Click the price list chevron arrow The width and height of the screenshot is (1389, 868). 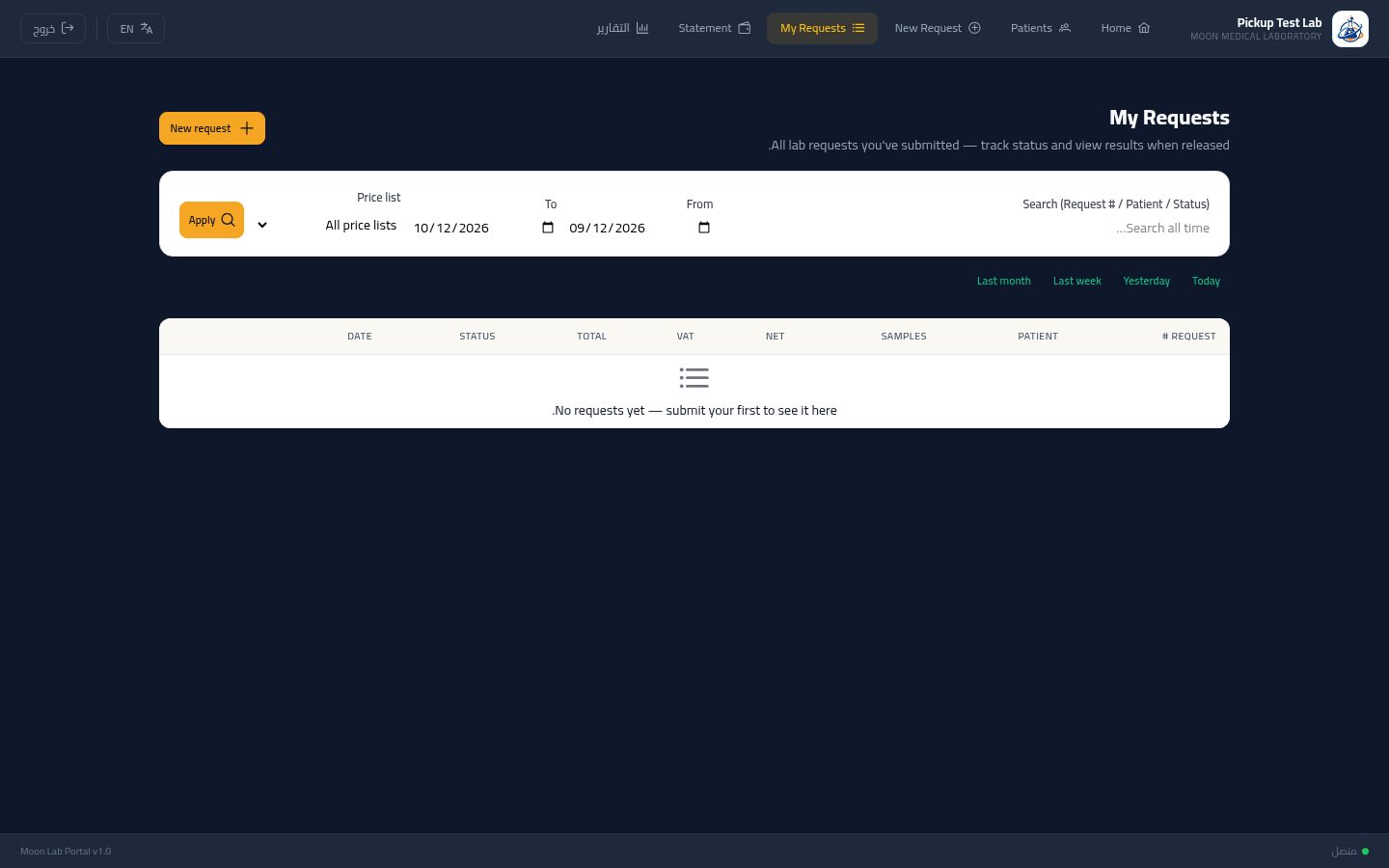[x=262, y=226]
